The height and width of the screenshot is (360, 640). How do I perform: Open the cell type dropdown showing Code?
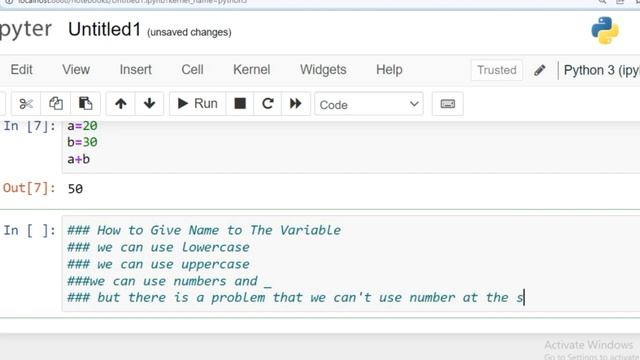[x=369, y=104]
